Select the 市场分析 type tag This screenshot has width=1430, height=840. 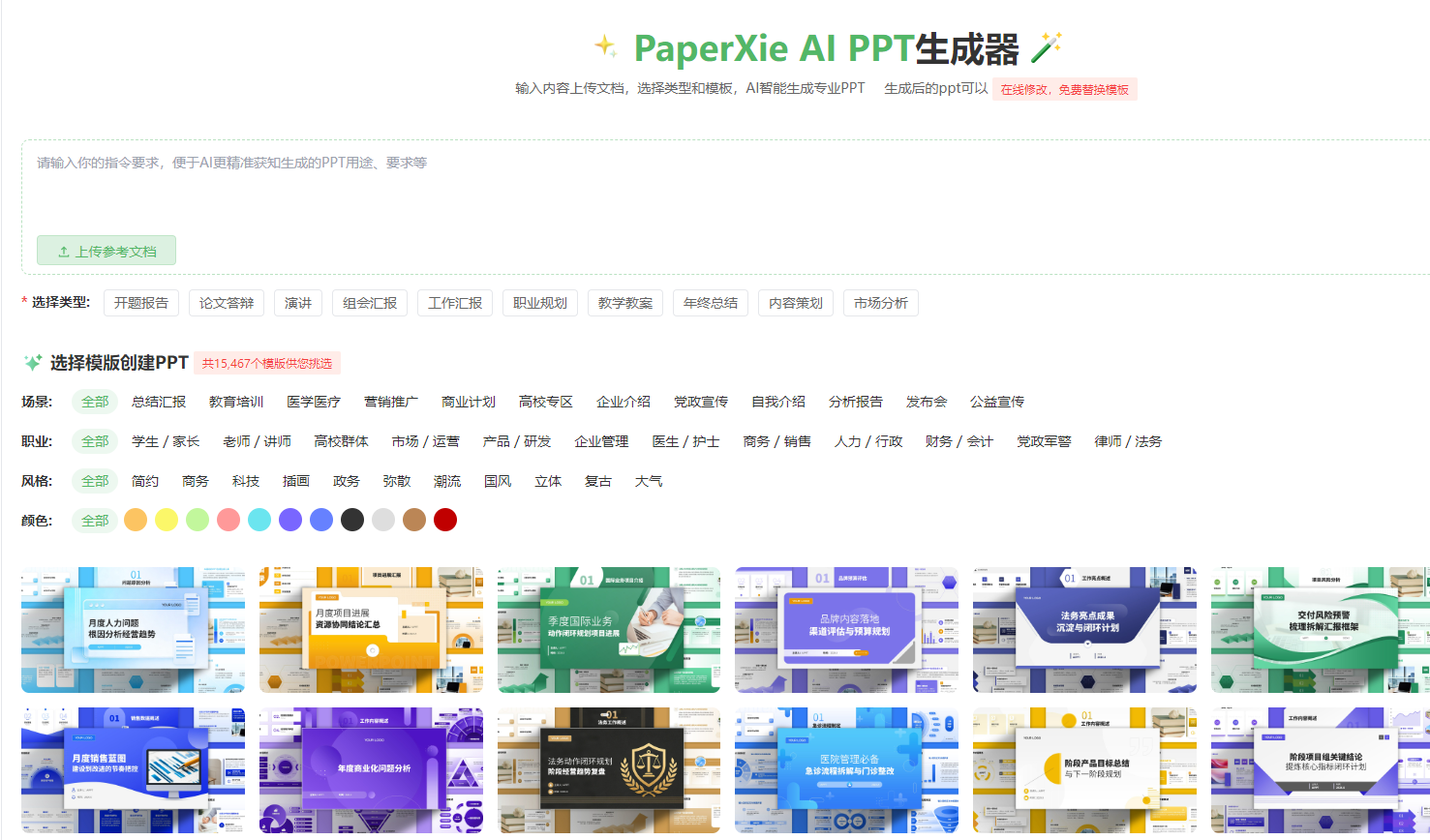pos(881,303)
